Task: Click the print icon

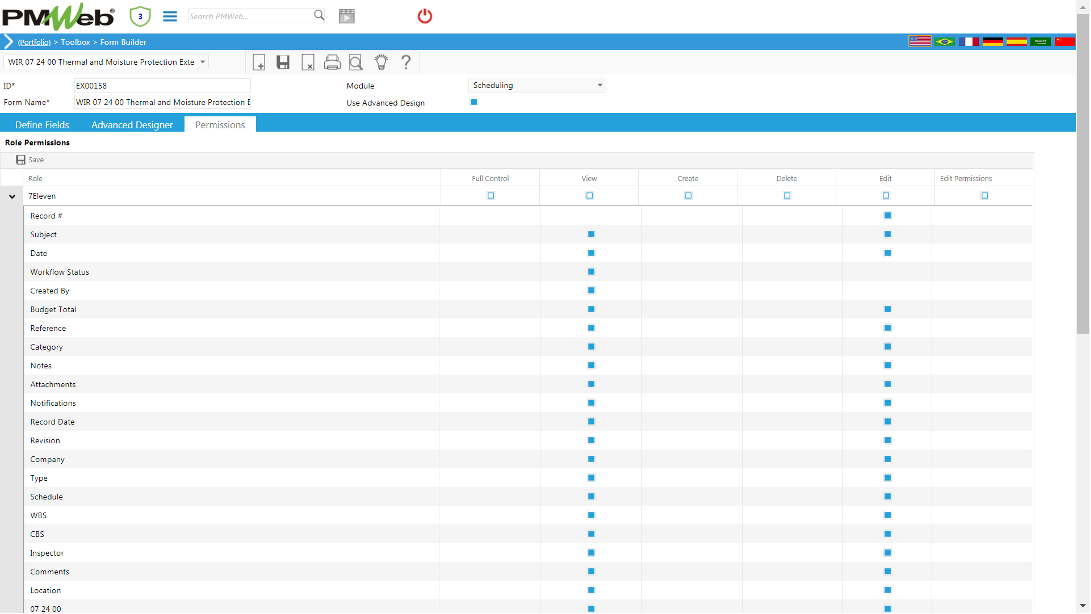Action: click(x=332, y=63)
